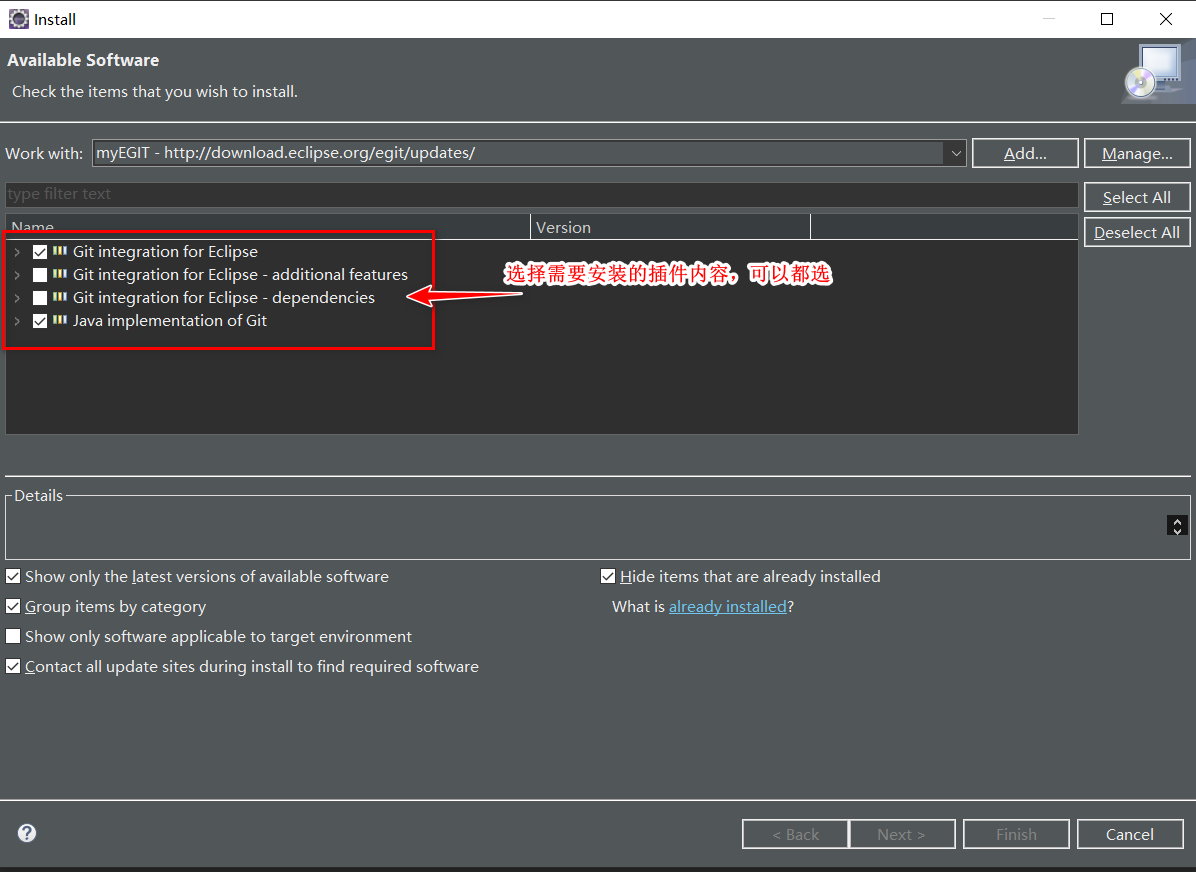
Task: Maximize the Install window
Action: click(1107, 19)
